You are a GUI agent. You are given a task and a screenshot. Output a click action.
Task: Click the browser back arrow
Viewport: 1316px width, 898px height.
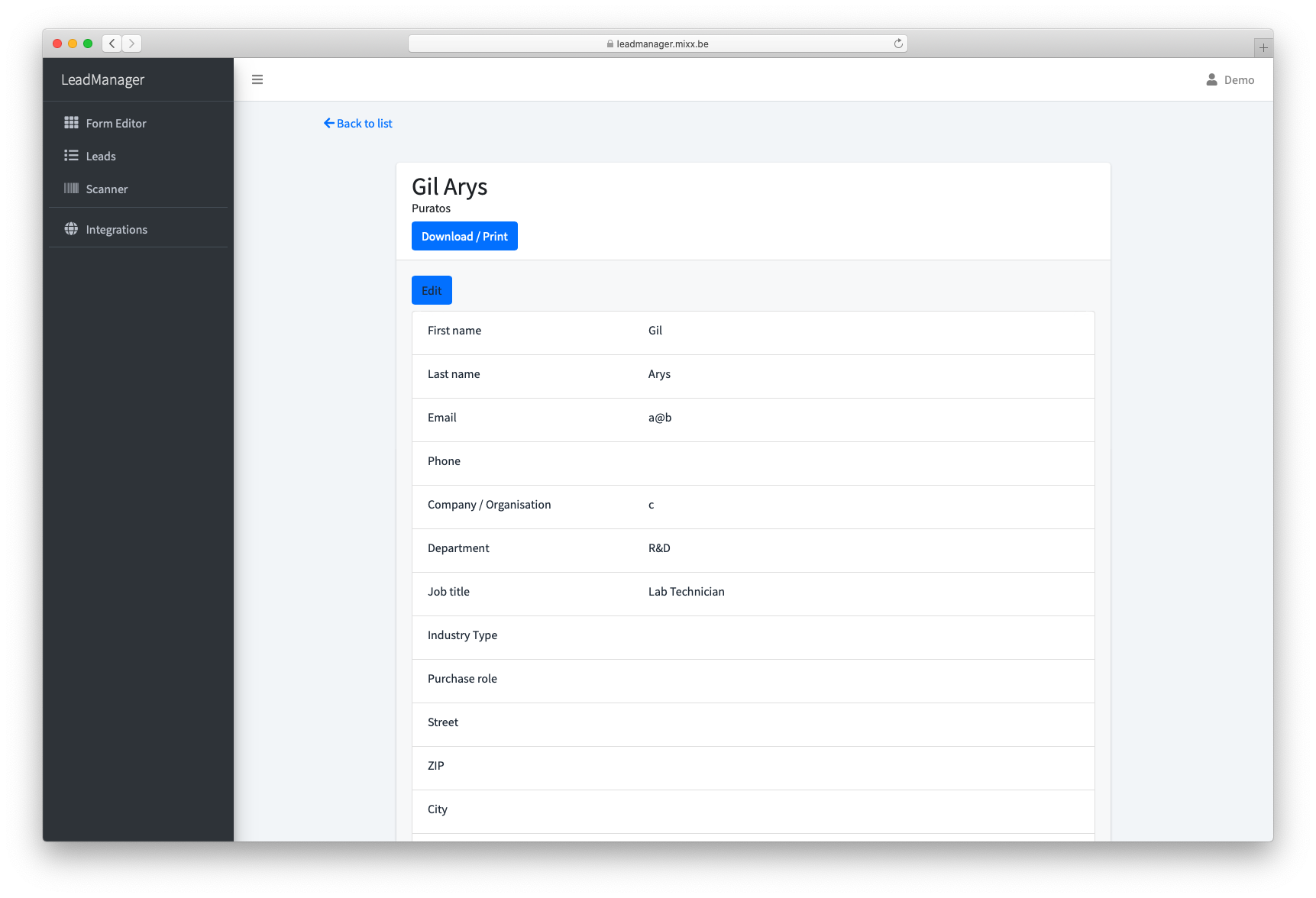pos(112,44)
